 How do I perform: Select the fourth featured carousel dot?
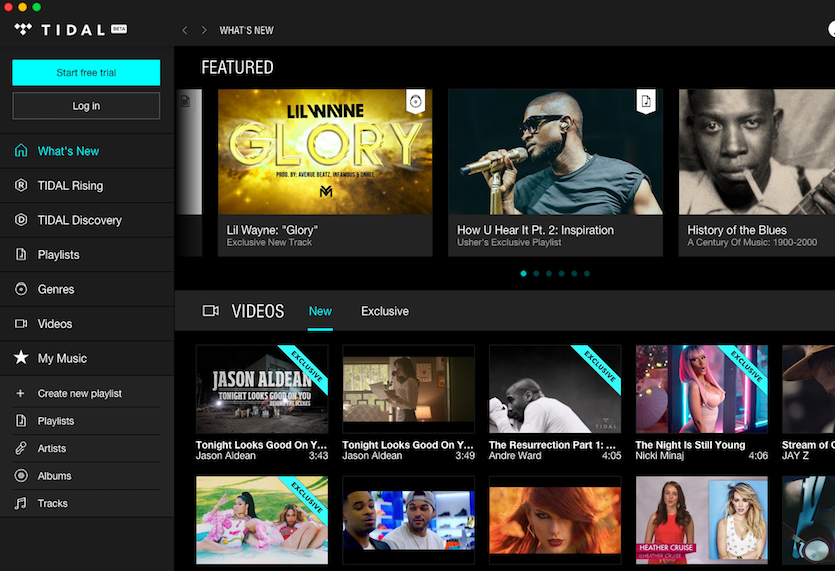pos(562,273)
